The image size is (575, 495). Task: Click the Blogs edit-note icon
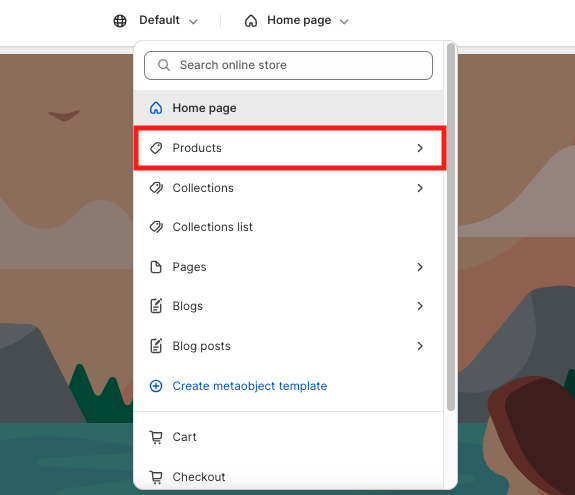click(156, 306)
